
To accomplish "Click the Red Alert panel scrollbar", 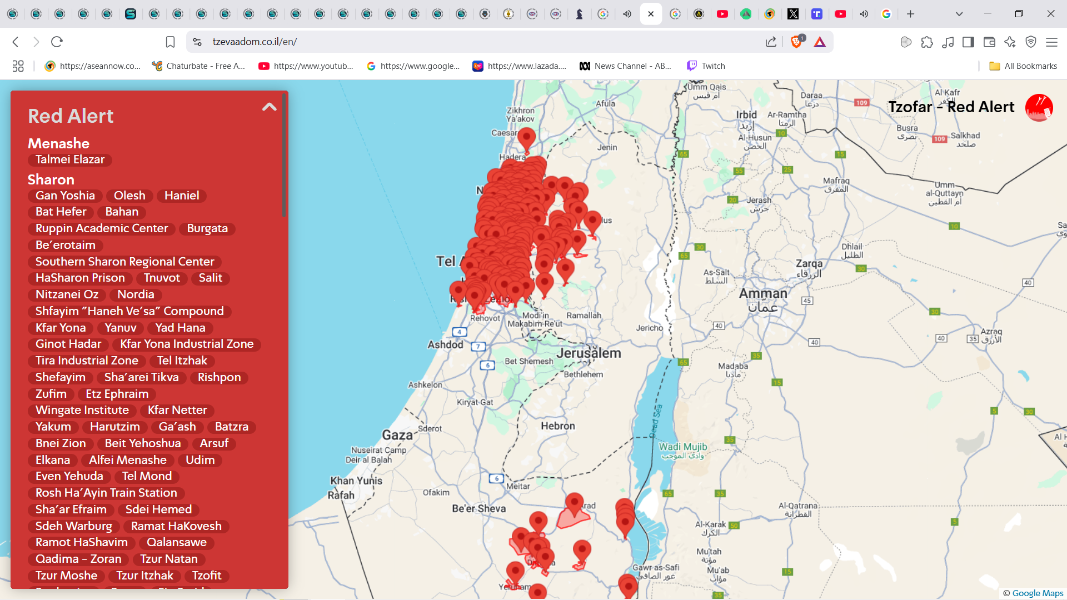I will pos(284,156).
